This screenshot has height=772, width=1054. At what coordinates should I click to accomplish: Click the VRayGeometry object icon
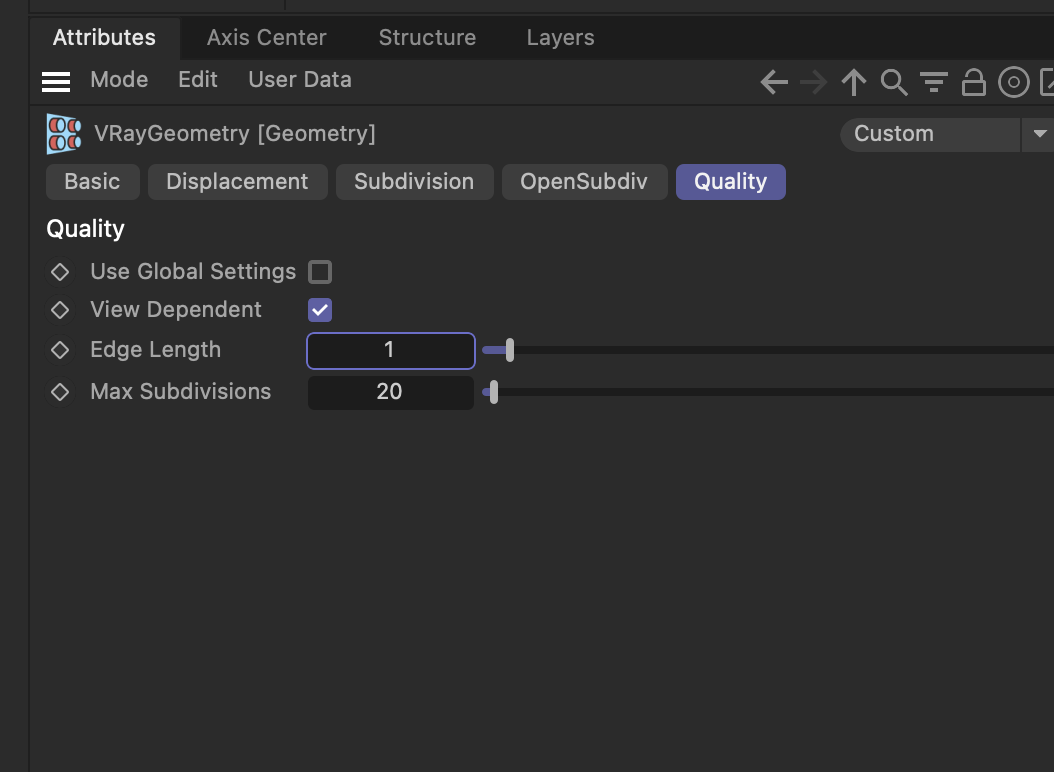64,134
